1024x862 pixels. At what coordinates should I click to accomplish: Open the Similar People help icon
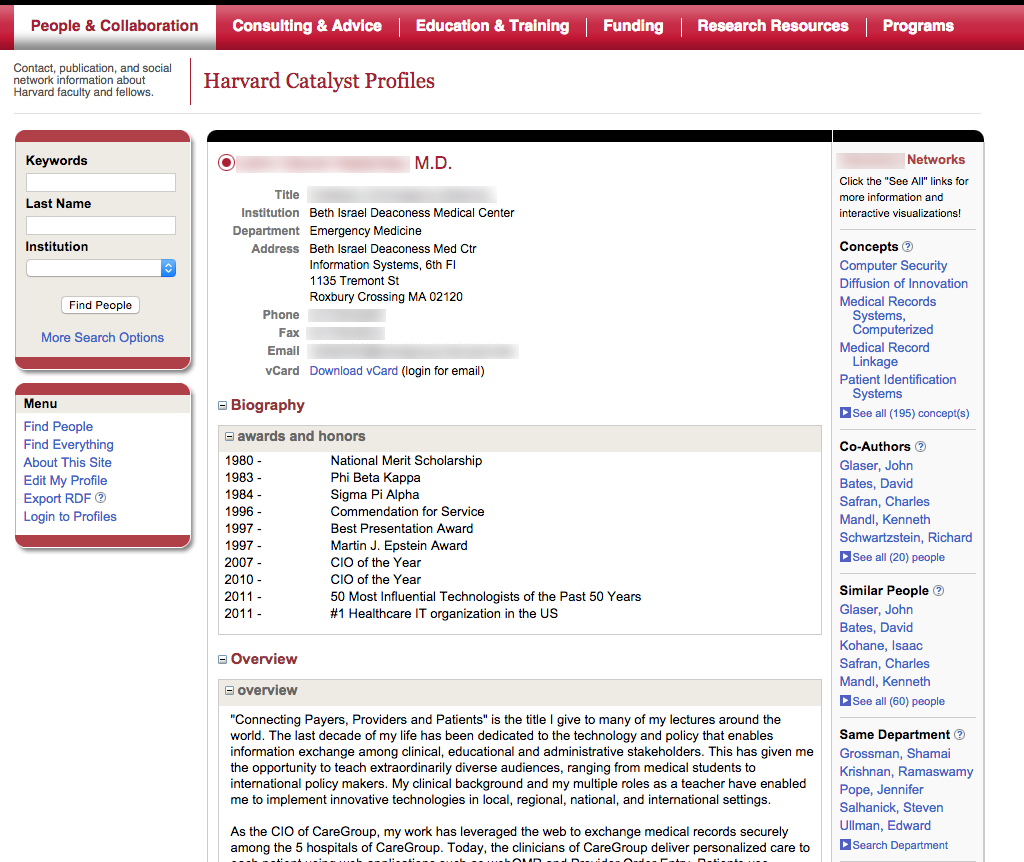click(938, 591)
